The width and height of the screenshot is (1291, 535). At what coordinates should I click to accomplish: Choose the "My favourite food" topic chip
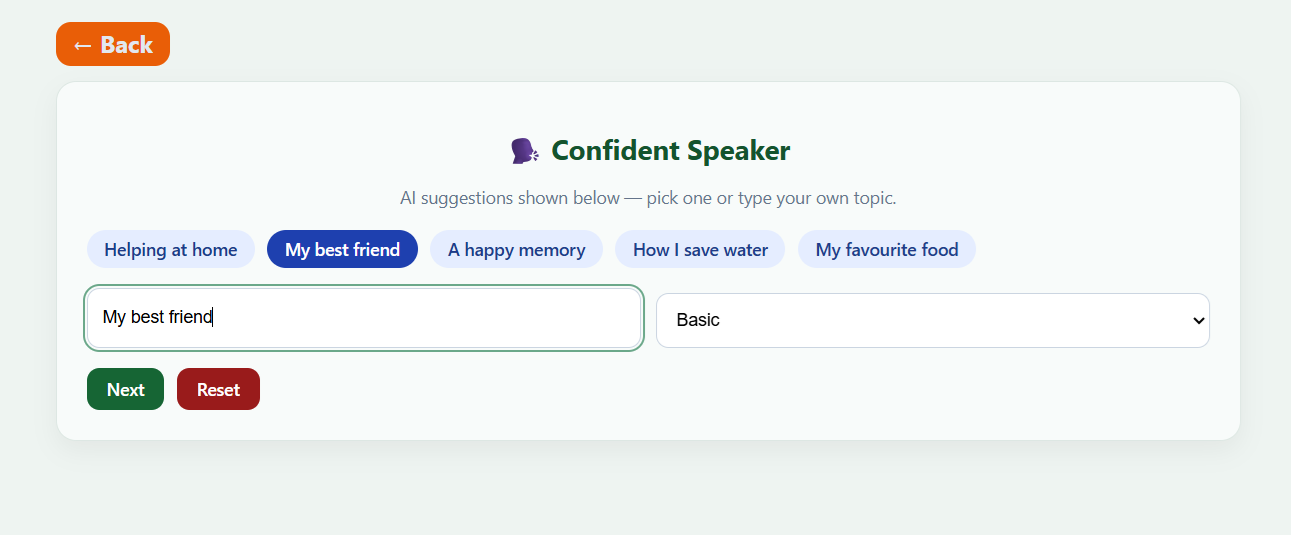click(x=887, y=250)
